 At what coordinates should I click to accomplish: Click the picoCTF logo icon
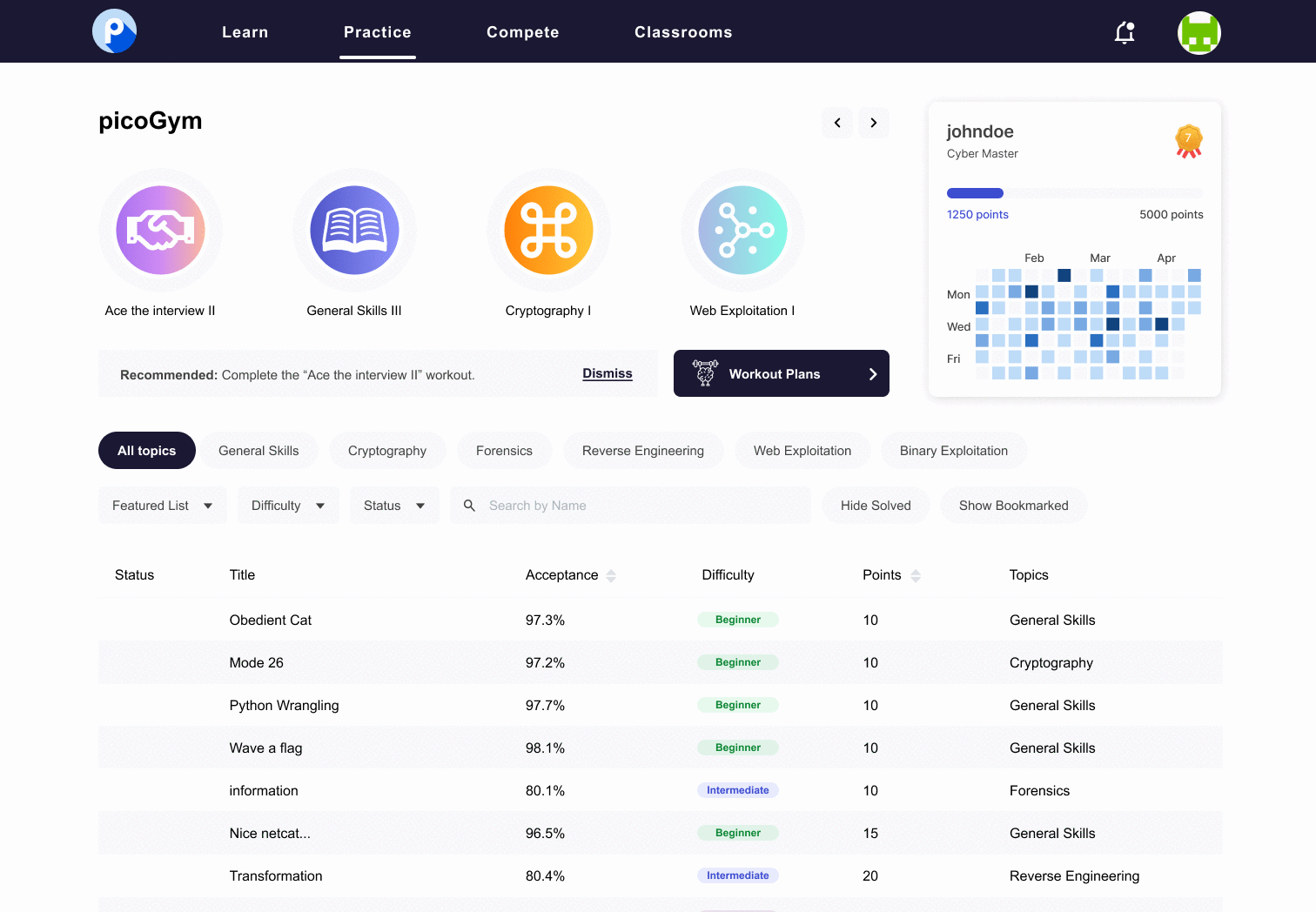coord(114,31)
